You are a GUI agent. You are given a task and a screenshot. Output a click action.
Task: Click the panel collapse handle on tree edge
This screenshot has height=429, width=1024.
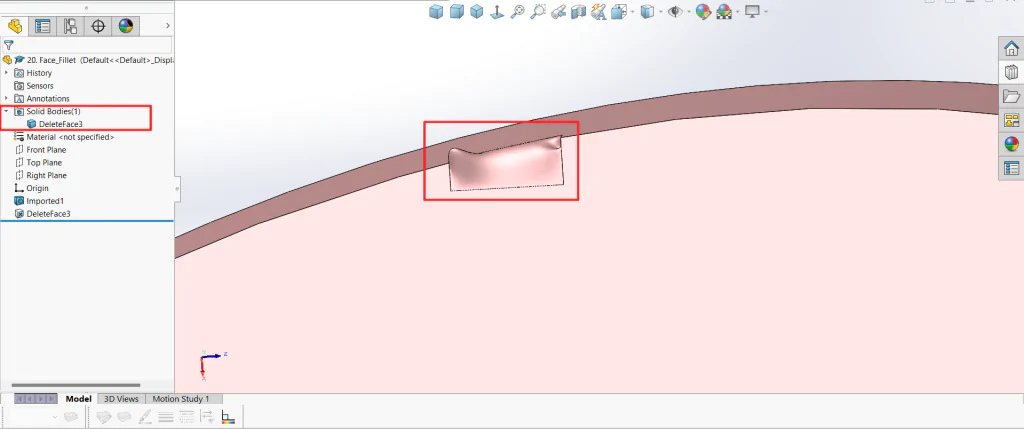click(177, 188)
